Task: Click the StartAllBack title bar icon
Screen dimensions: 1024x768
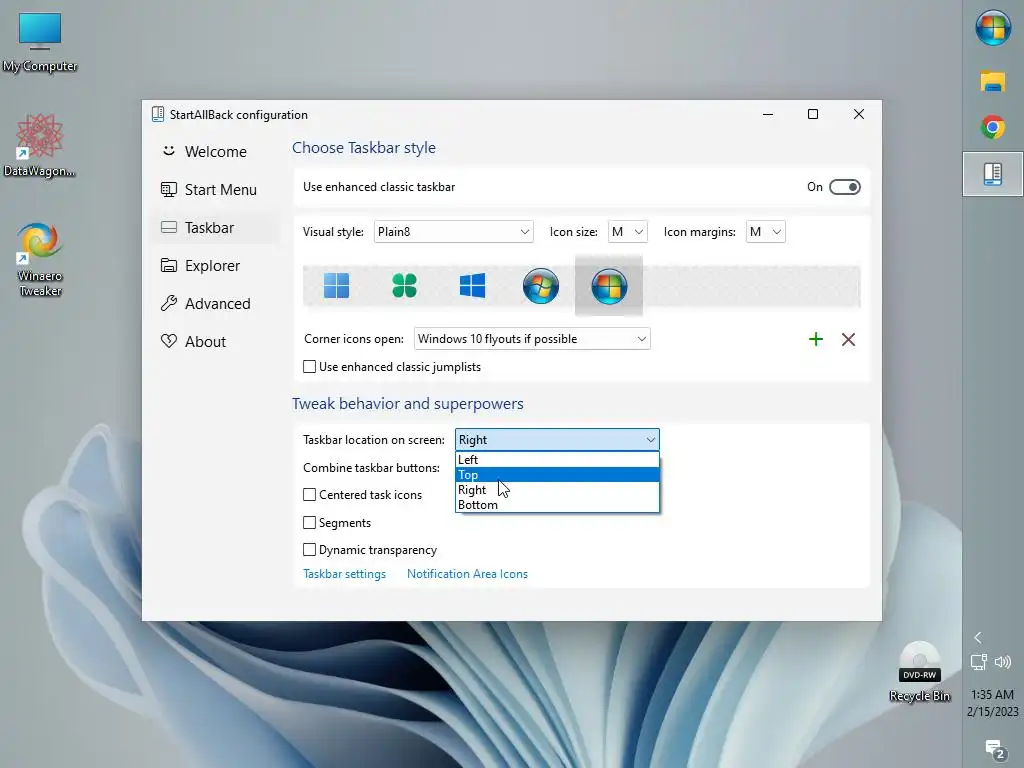Action: tap(157, 114)
